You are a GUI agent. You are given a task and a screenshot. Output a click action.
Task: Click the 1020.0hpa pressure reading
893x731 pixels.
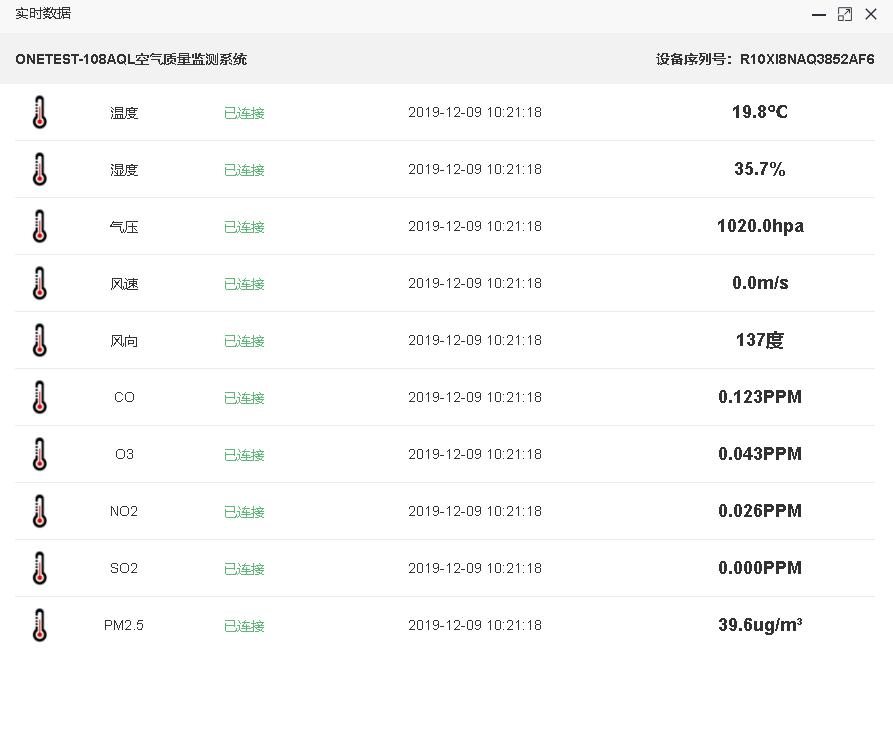pyautogui.click(x=760, y=226)
